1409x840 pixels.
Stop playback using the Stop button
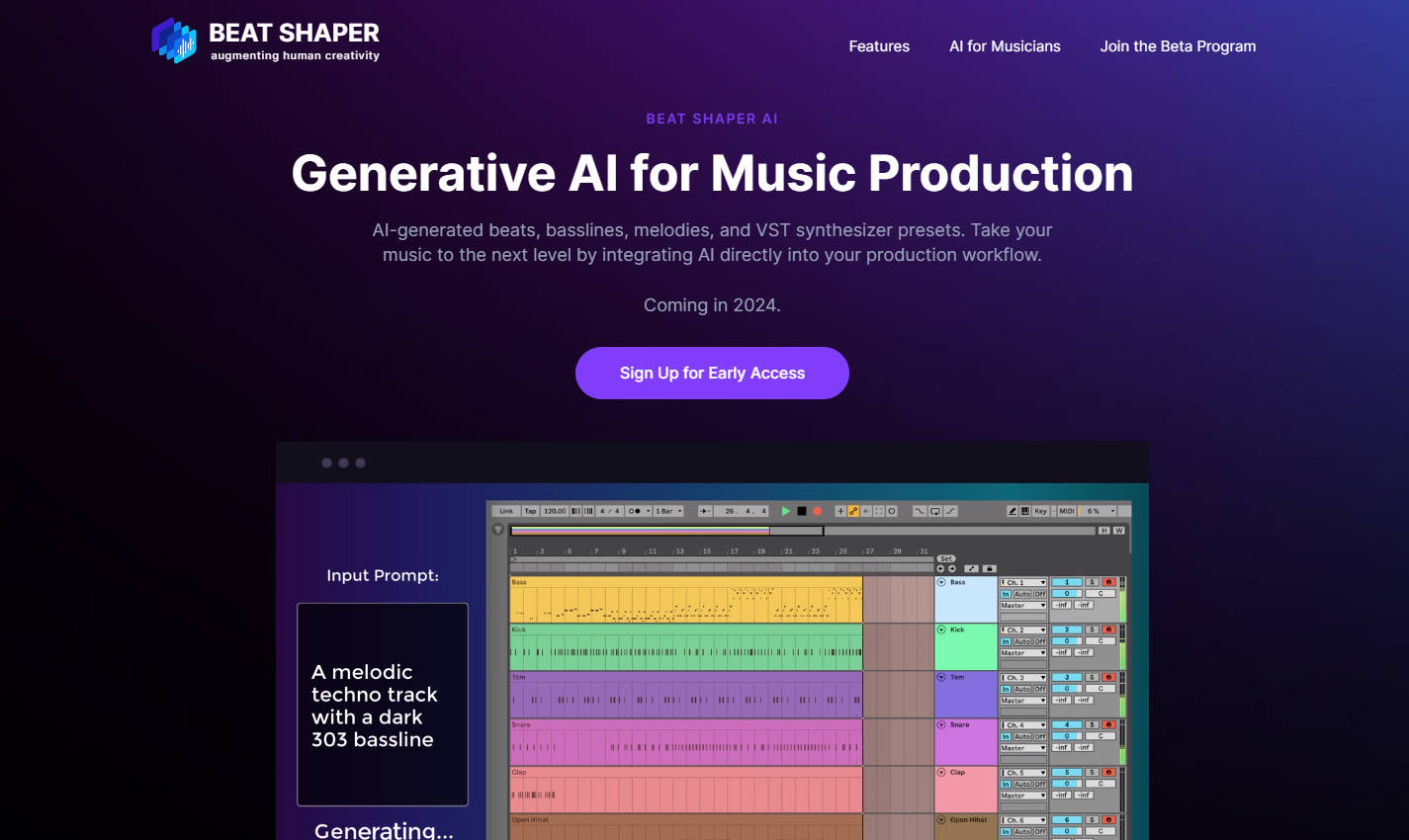click(803, 511)
